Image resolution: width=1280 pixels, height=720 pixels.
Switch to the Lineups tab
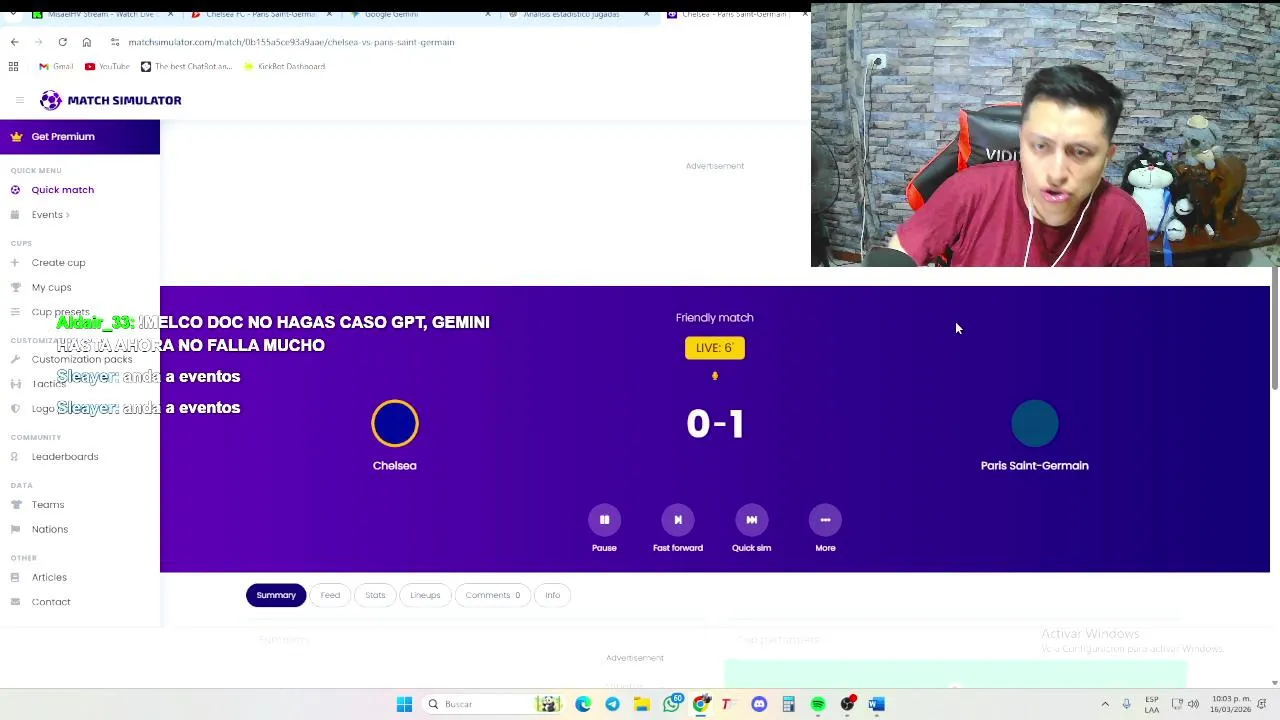point(425,595)
